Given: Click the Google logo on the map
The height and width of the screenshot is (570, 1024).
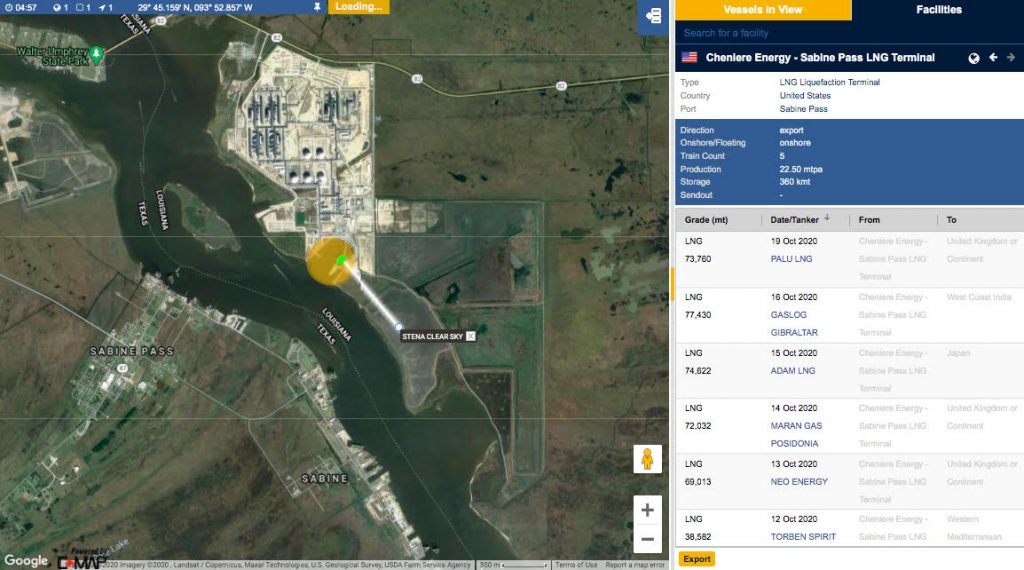Looking at the screenshot, I should pyautogui.click(x=26, y=560).
